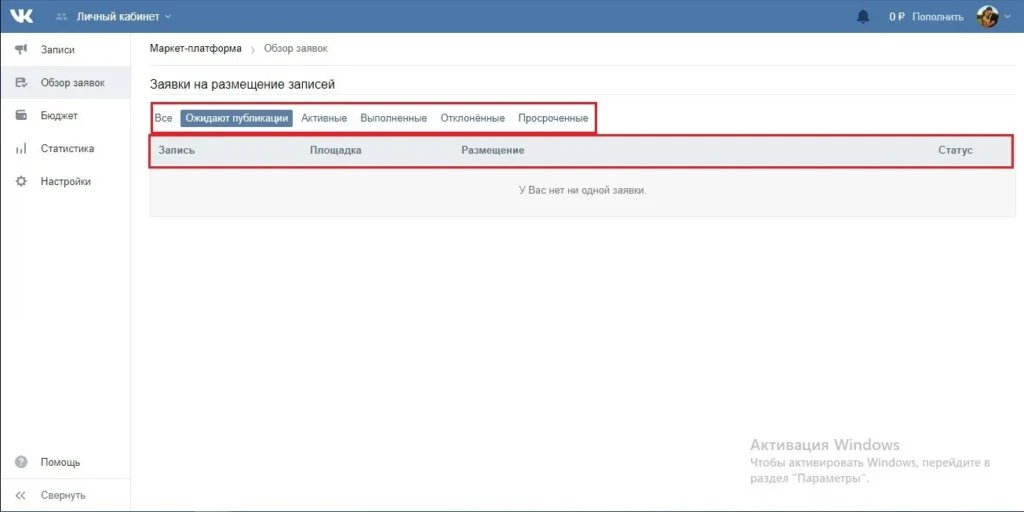
Task: Click the question mark Помощь icon
Action: click(21, 462)
